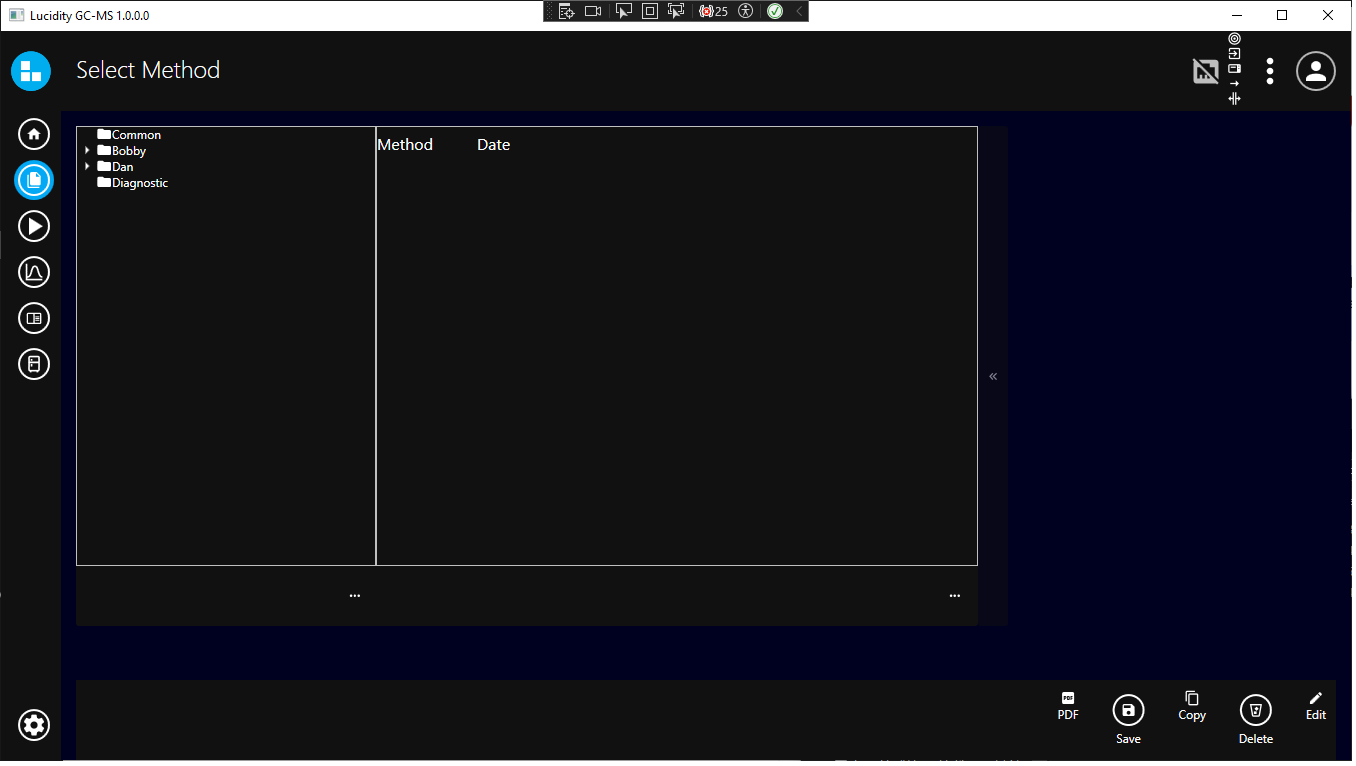Open the chromatogram peak analysis page
The image size is (1356, 766).
[34, 272]
